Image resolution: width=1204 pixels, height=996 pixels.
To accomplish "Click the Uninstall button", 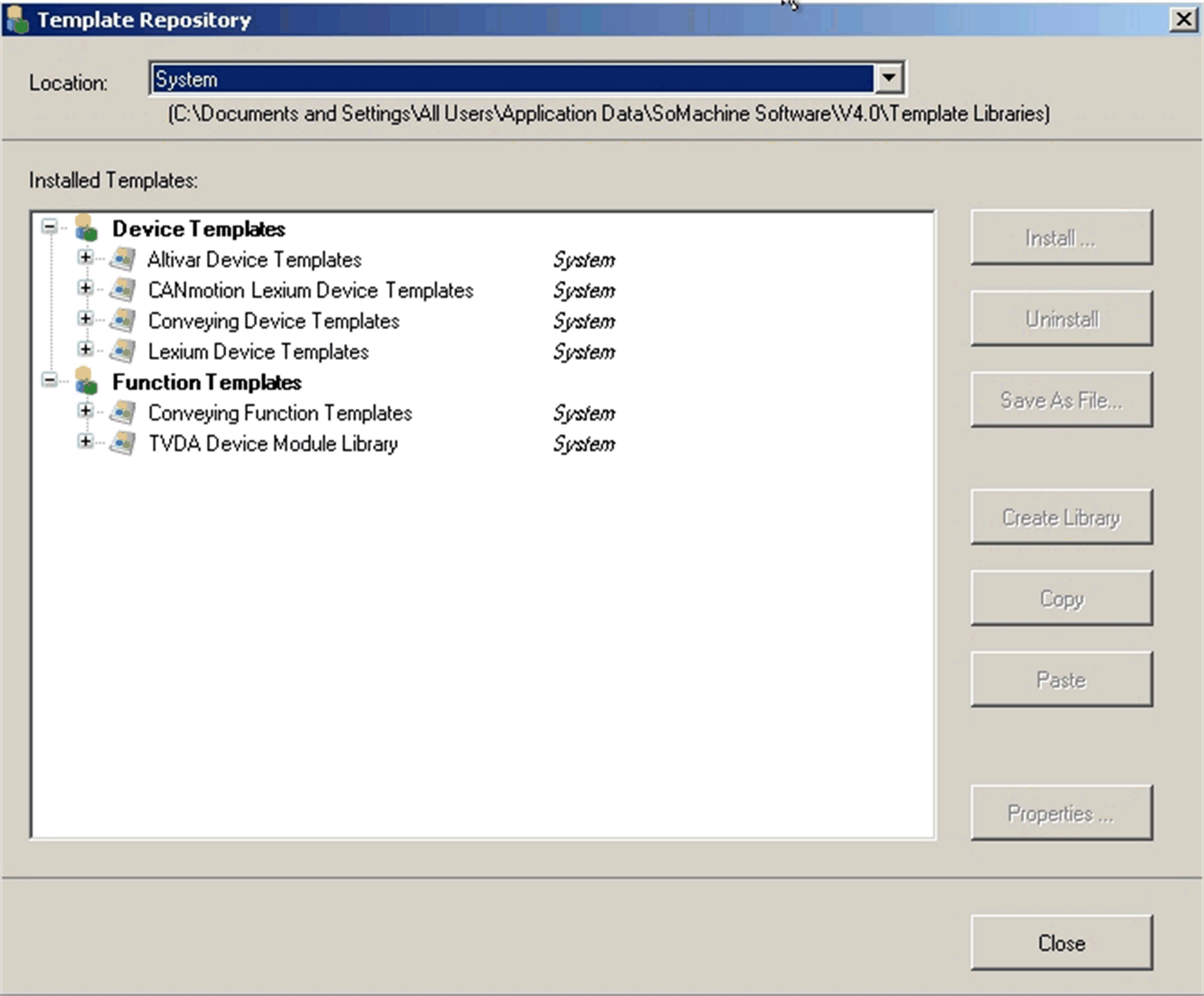I will pos(1061,319).
